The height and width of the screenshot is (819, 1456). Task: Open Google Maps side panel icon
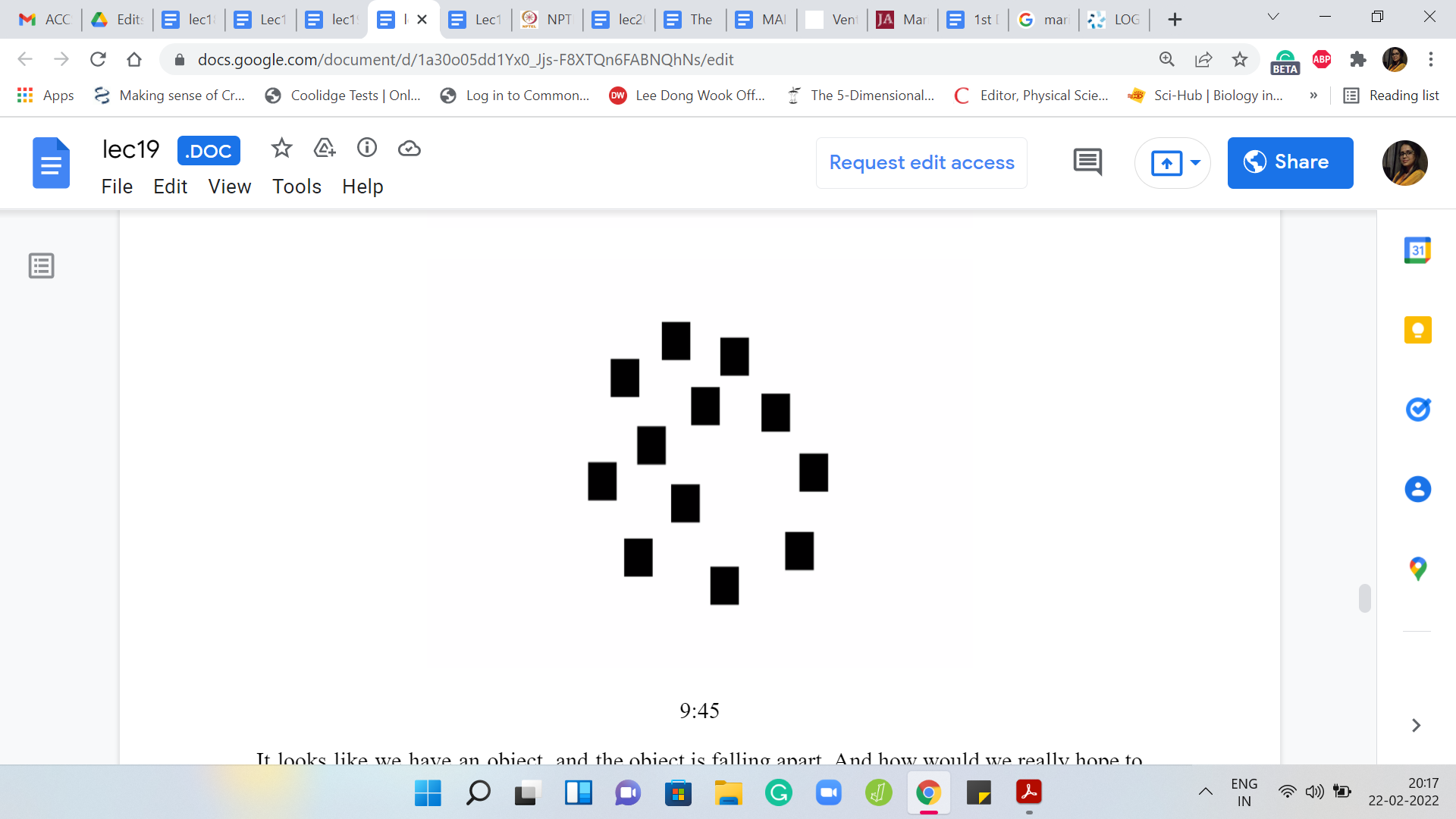pos(1417,569)
